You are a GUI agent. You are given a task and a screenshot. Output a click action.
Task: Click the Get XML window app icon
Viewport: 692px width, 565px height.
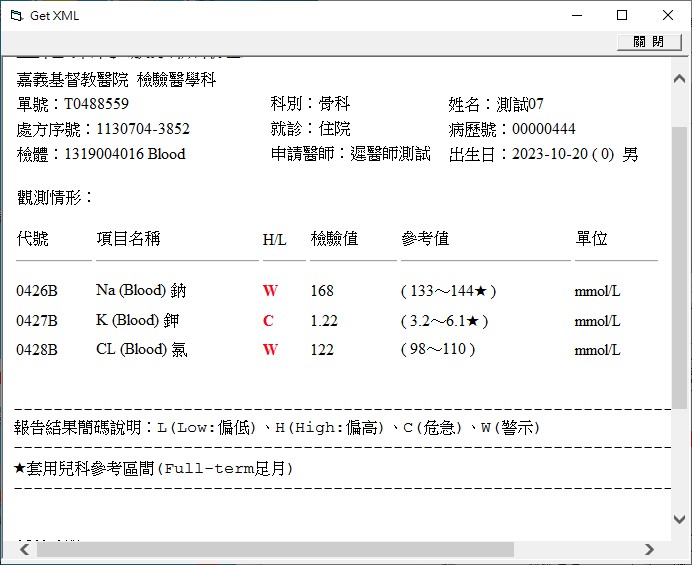(14, 15)
